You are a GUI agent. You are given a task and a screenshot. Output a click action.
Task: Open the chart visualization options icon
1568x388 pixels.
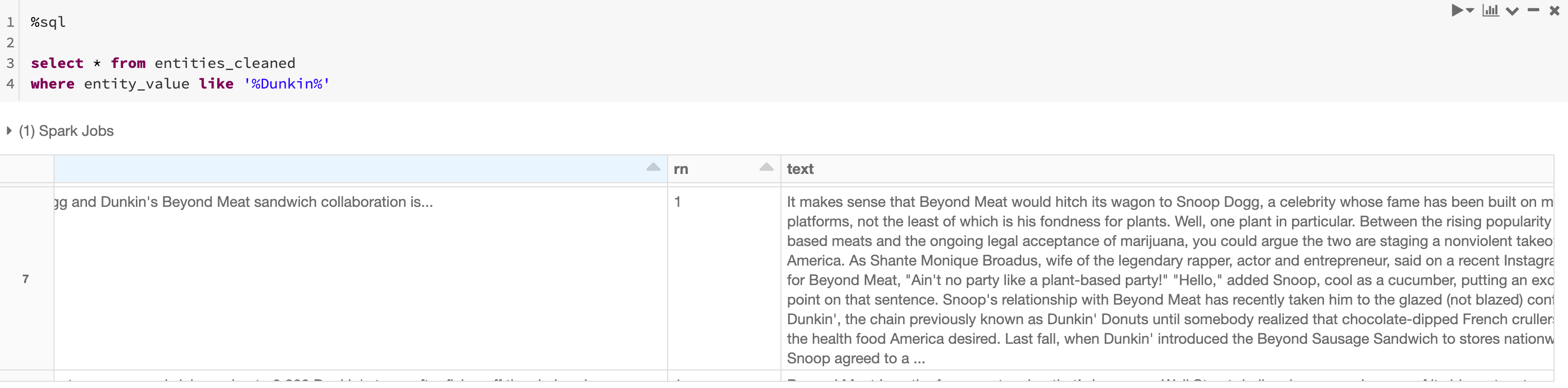[x=1491, y=10]
